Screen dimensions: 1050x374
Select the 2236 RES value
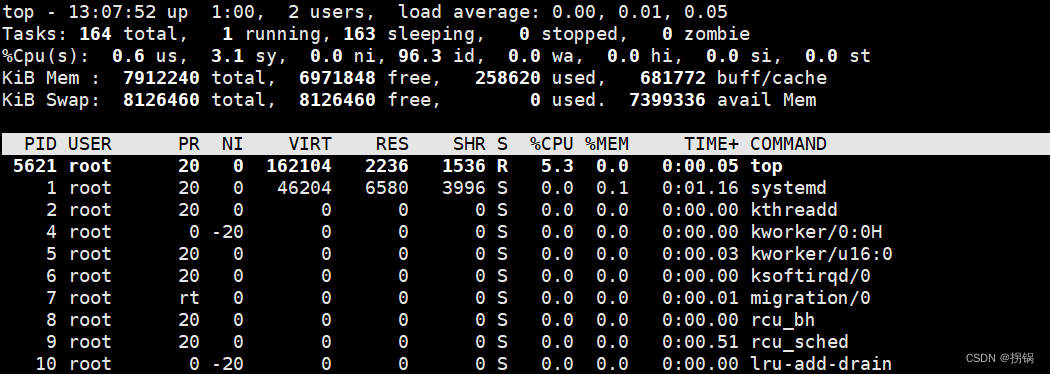tap(386, 166)
